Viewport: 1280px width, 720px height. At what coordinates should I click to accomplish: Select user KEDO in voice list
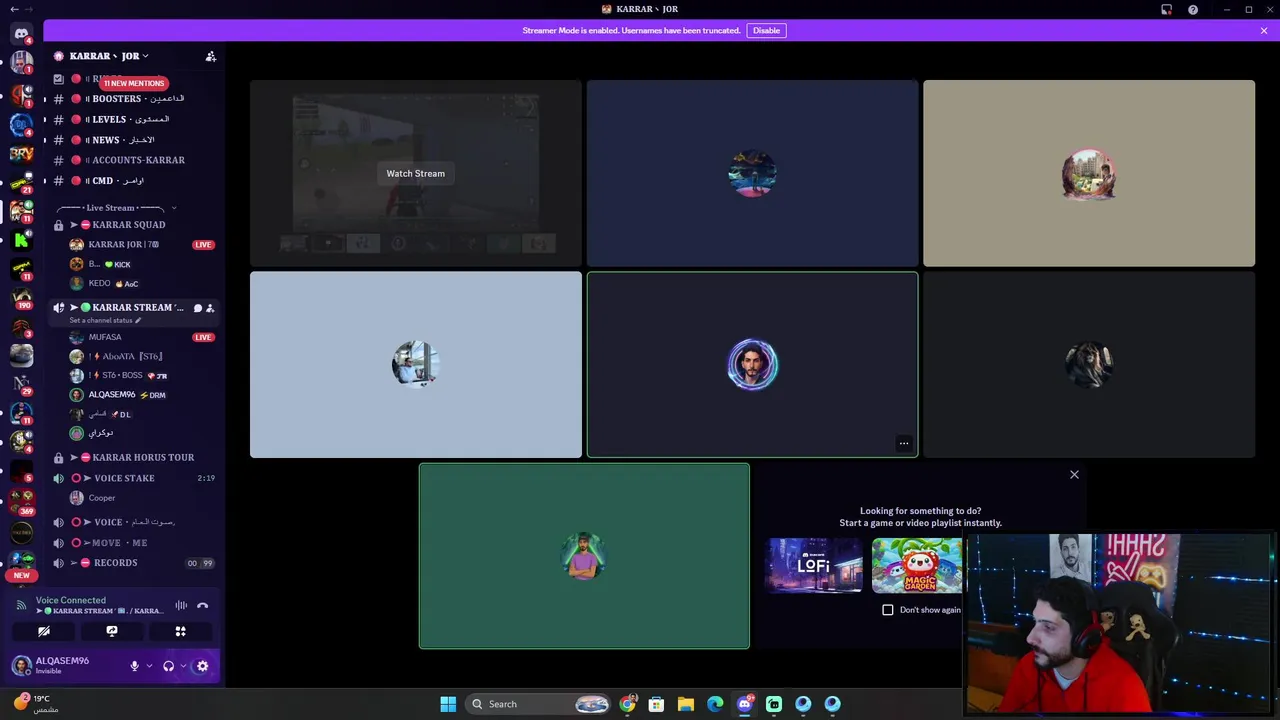click(140, 284)
